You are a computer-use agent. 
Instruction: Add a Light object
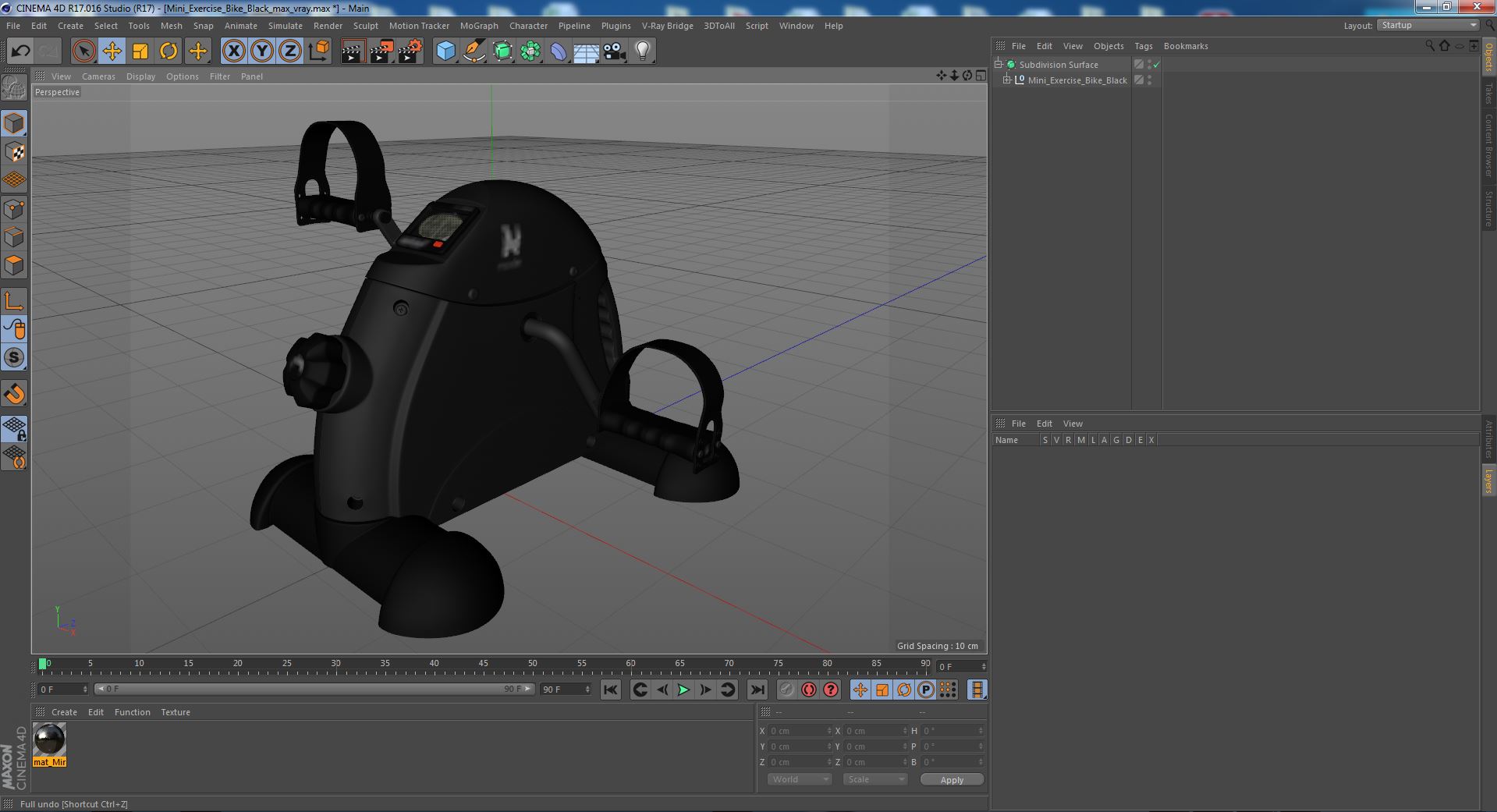click(643, 51)
